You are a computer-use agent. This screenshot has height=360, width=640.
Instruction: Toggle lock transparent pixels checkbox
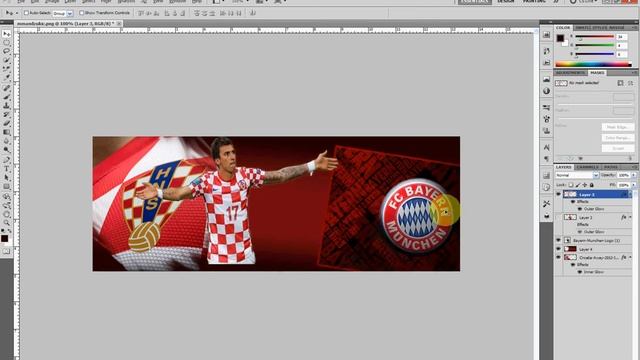tap(571, 185)
